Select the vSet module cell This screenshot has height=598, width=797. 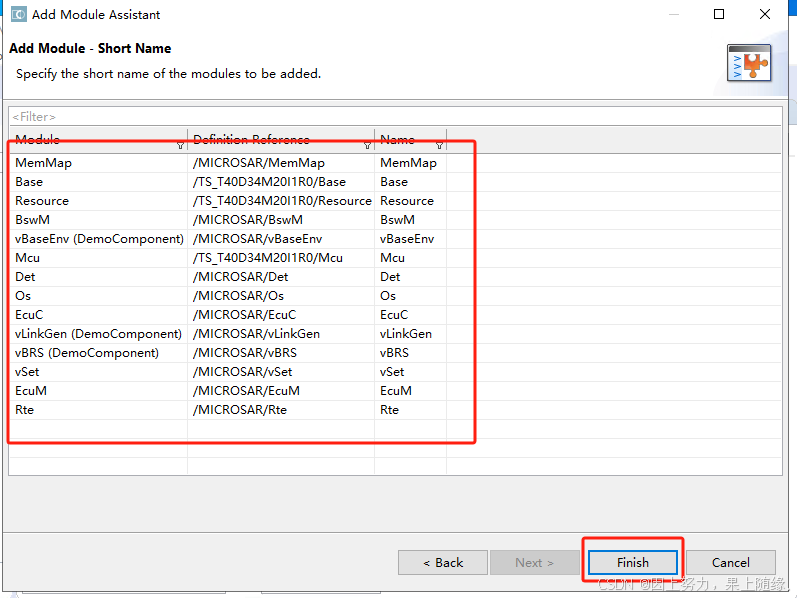[98, 372]
